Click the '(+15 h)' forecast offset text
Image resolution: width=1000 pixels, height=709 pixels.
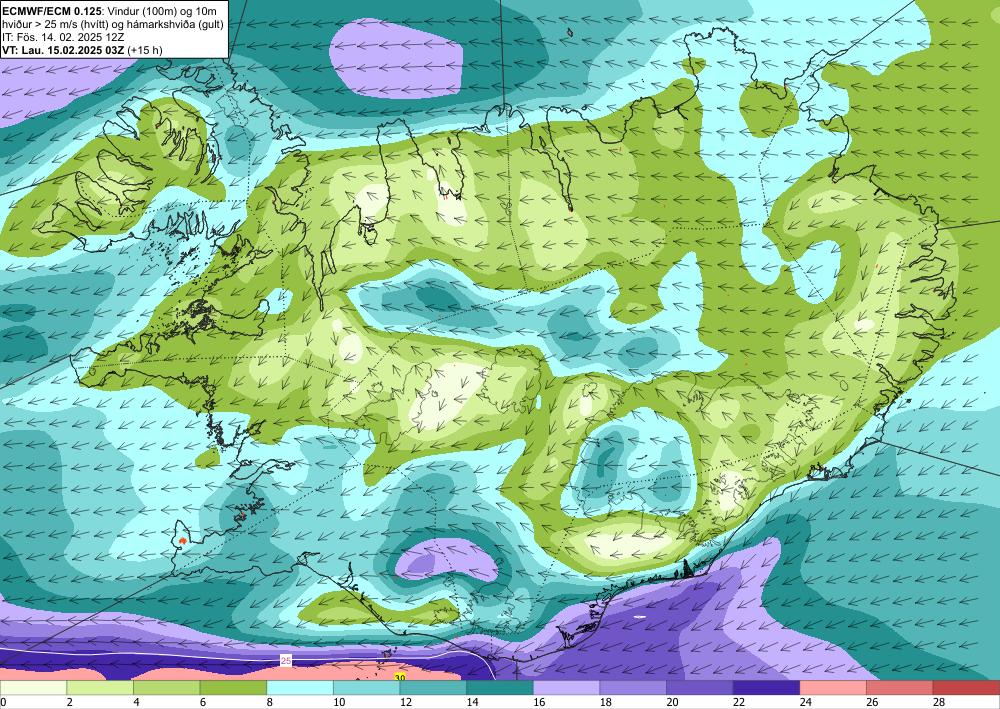[145, 50]
